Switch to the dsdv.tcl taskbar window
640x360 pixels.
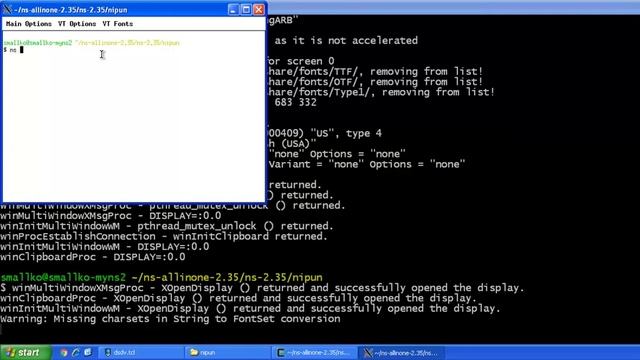tap(141, 352)
